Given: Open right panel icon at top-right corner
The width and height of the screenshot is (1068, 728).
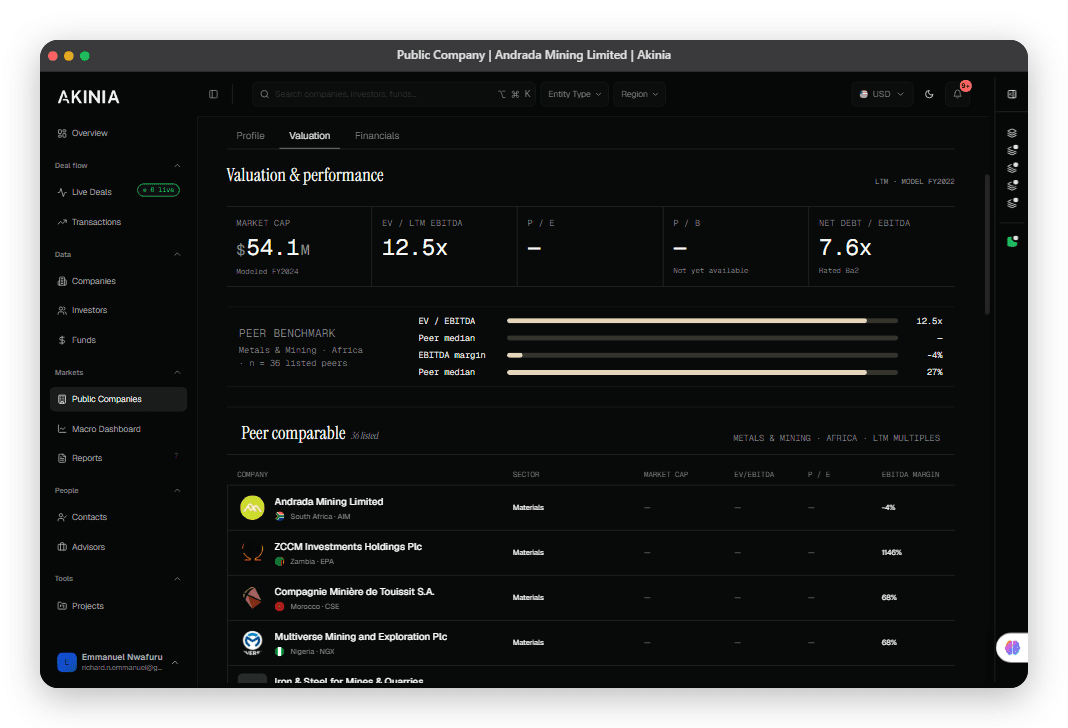Looking at the screenshot, I should 1012,94.
